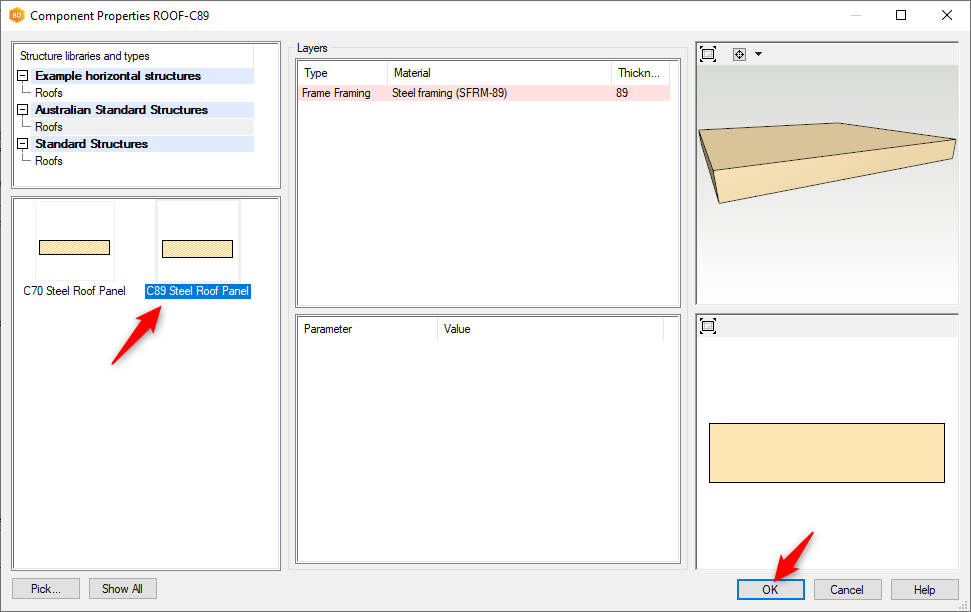Click zoom-to-fit icon in 3D preview
This screenshot has width=971, height=612.
[708, 54]
